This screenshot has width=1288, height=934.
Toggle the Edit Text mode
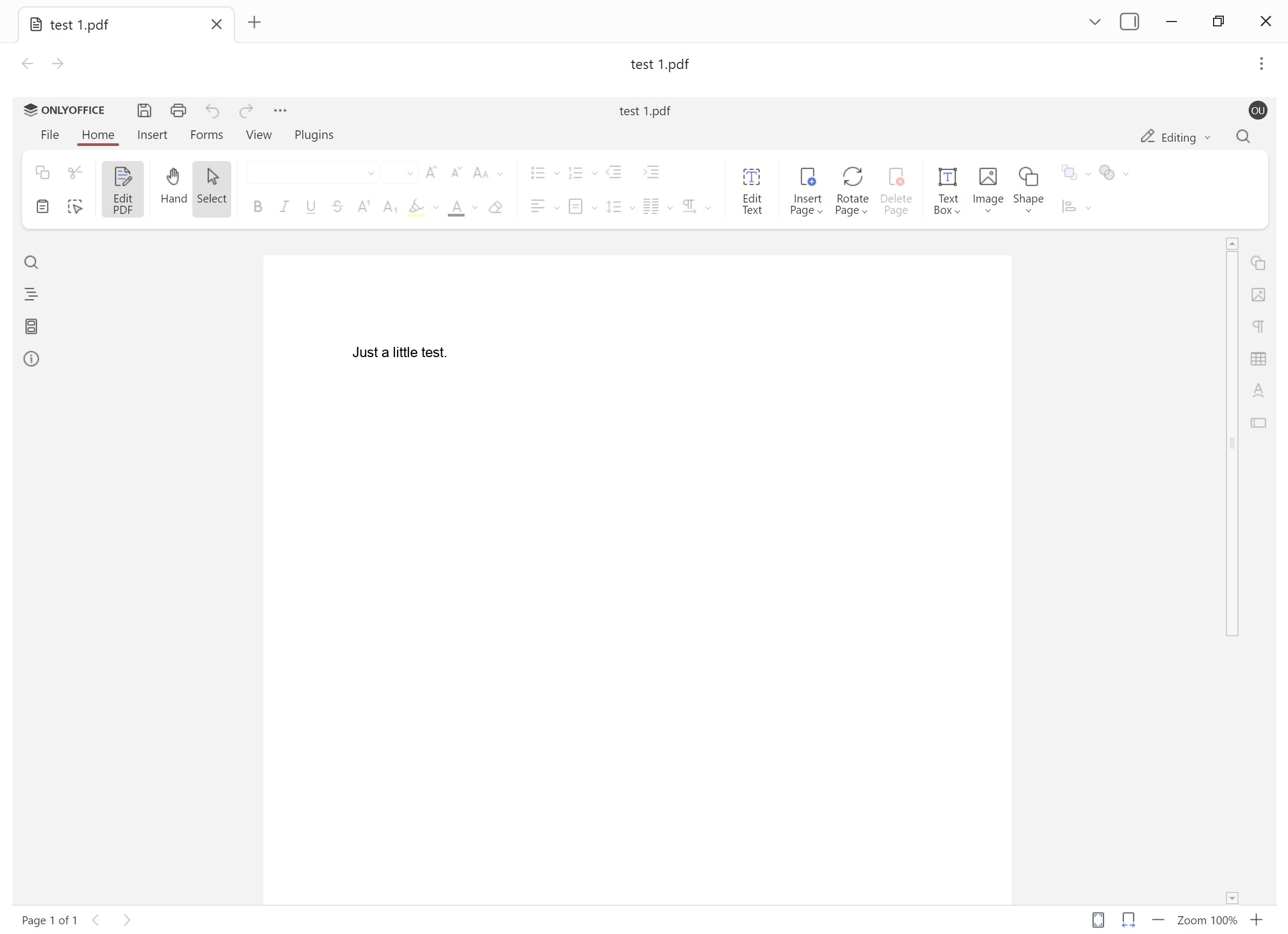point(751,189)
